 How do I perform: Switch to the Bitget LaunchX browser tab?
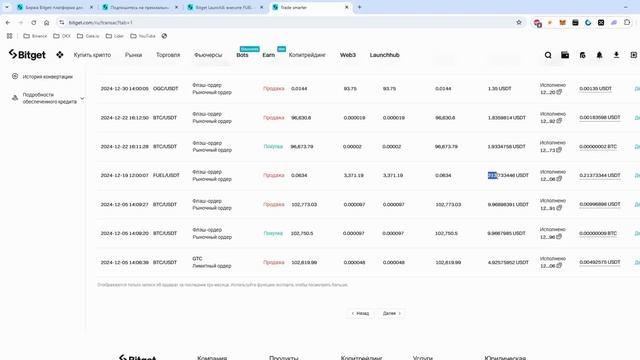(224, 7)
